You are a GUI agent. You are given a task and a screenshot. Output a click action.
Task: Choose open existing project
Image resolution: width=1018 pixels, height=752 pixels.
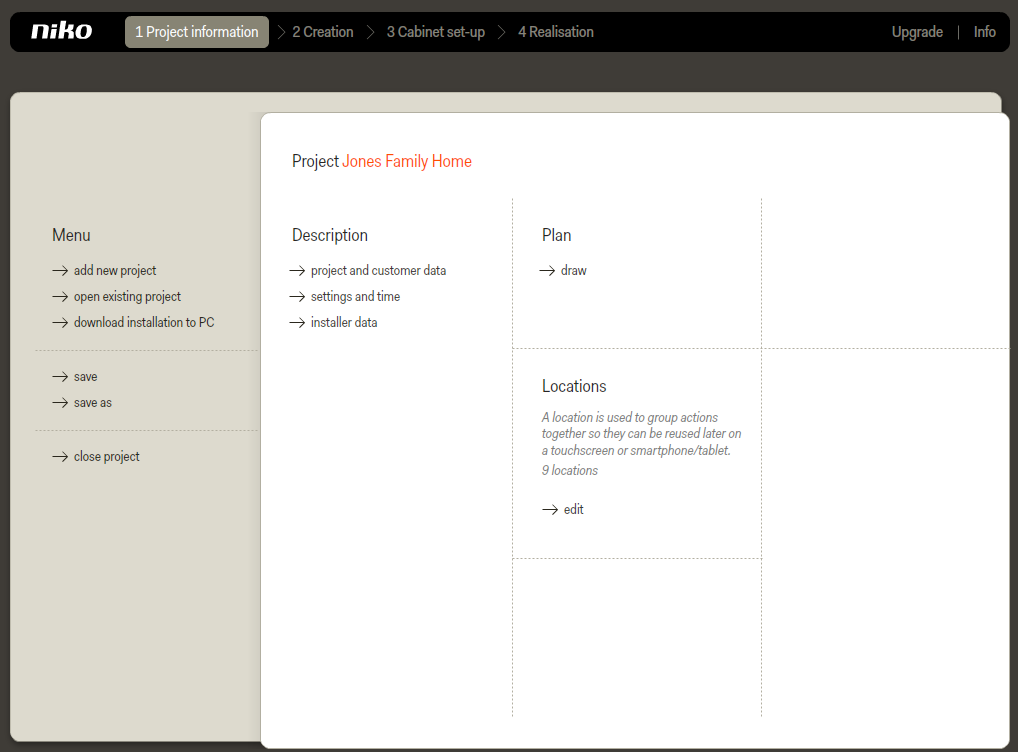click(127, 296)
